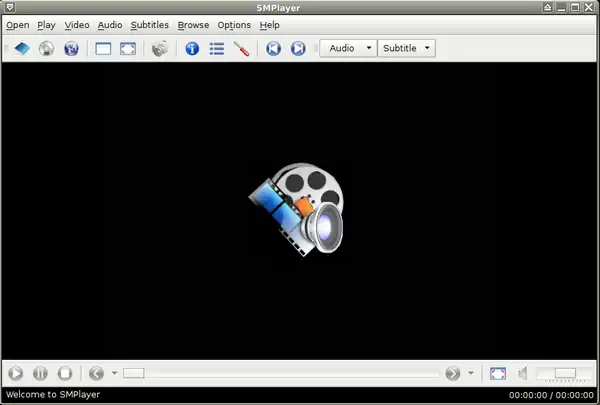Screen dimensions: 600x405
Task: Mute audio using the speaker icon
Action: pos(522,373)
